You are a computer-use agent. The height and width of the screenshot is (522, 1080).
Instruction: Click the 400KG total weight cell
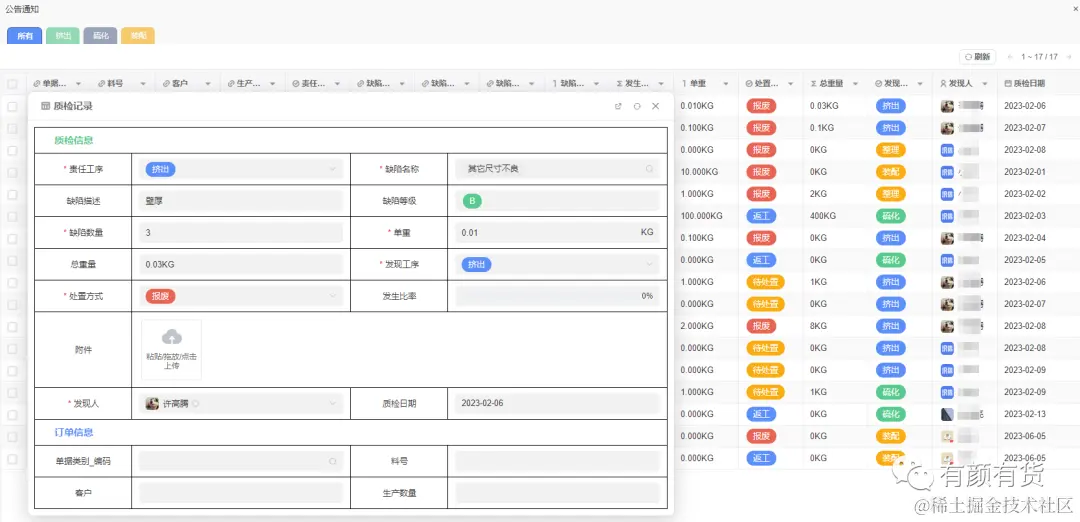[x=822, y=216]
